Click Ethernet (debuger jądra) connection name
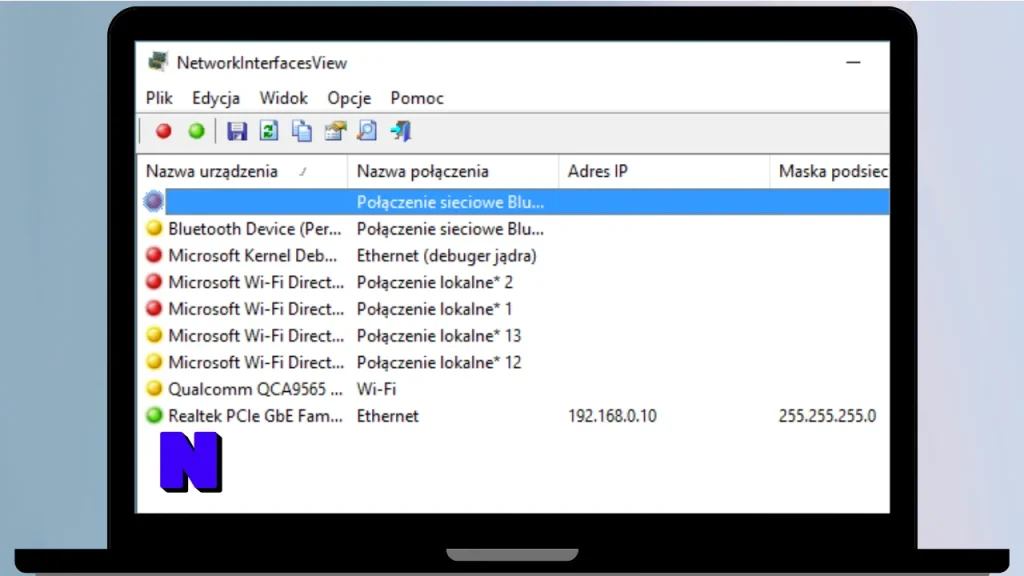The image size is (1024, 576). [447, 256]
